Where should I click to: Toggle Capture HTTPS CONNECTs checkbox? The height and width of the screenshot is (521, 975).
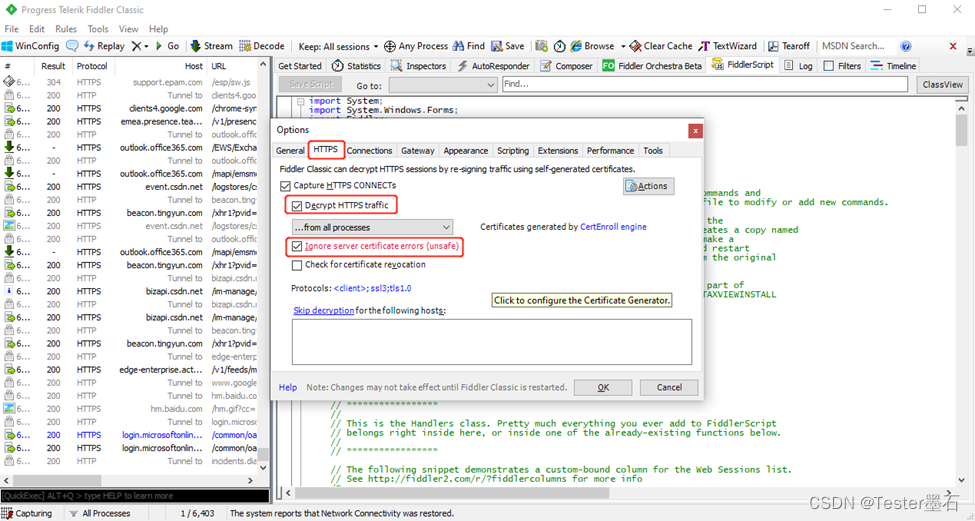(285, 185)
